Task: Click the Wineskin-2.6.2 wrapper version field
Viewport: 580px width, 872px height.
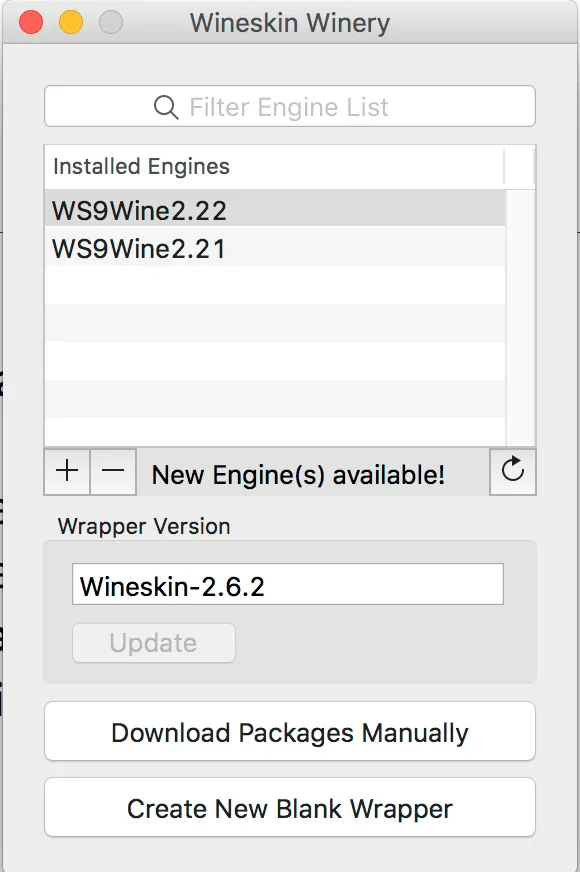Action: (x=287, y=584)
